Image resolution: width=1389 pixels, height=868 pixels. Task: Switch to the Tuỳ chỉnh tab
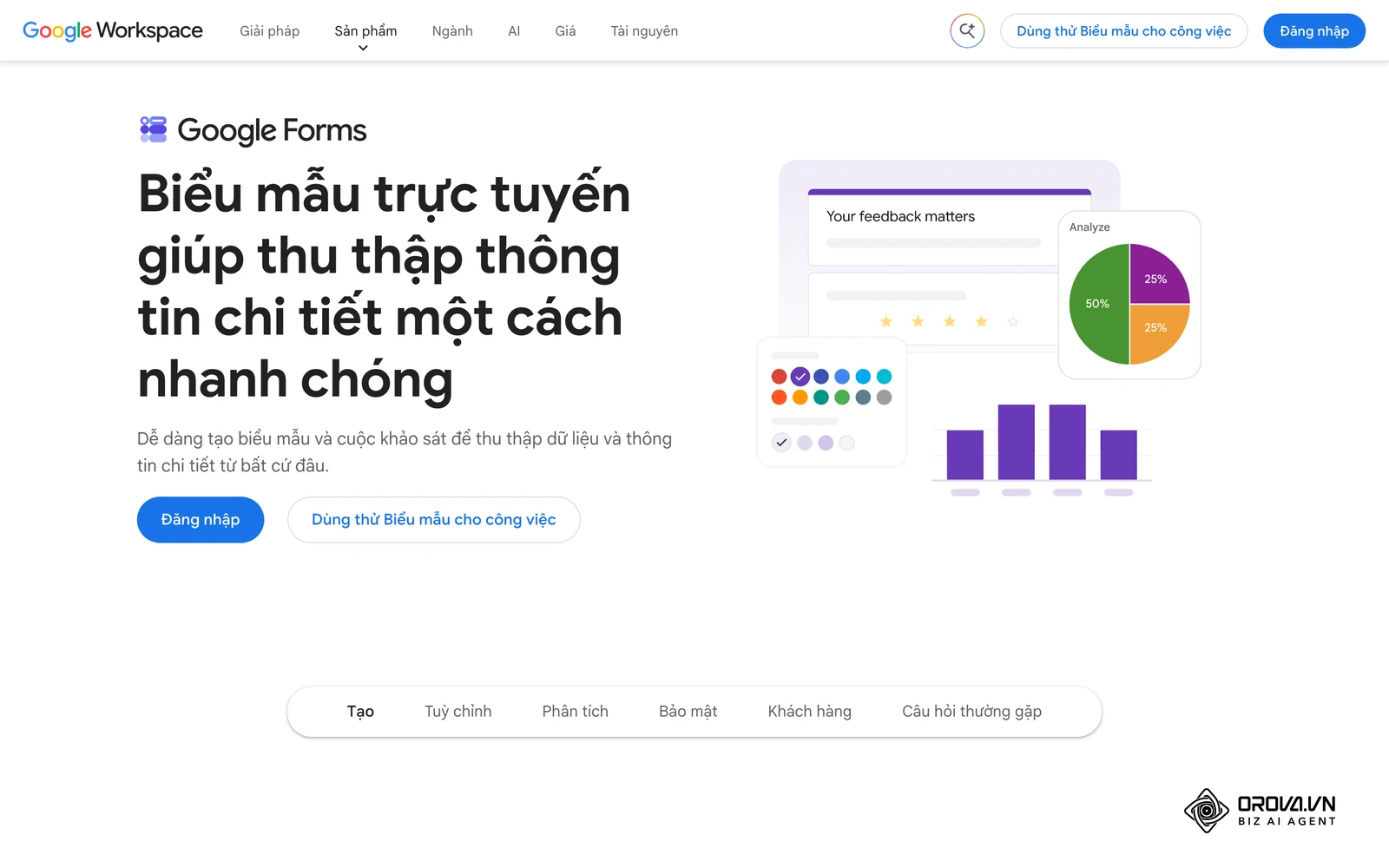(458, 712)
